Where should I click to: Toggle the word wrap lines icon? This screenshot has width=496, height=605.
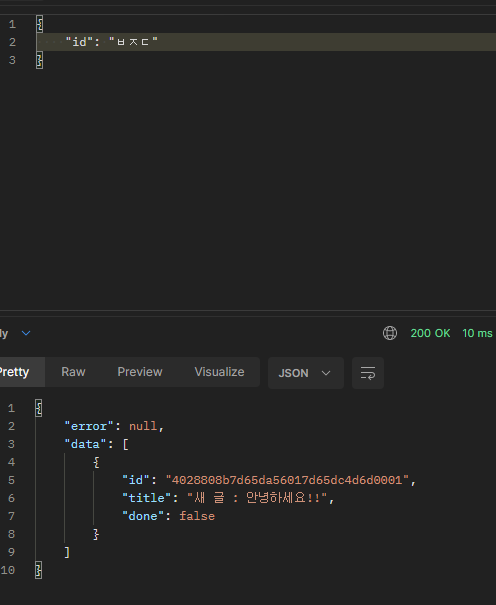coord(368,373)
